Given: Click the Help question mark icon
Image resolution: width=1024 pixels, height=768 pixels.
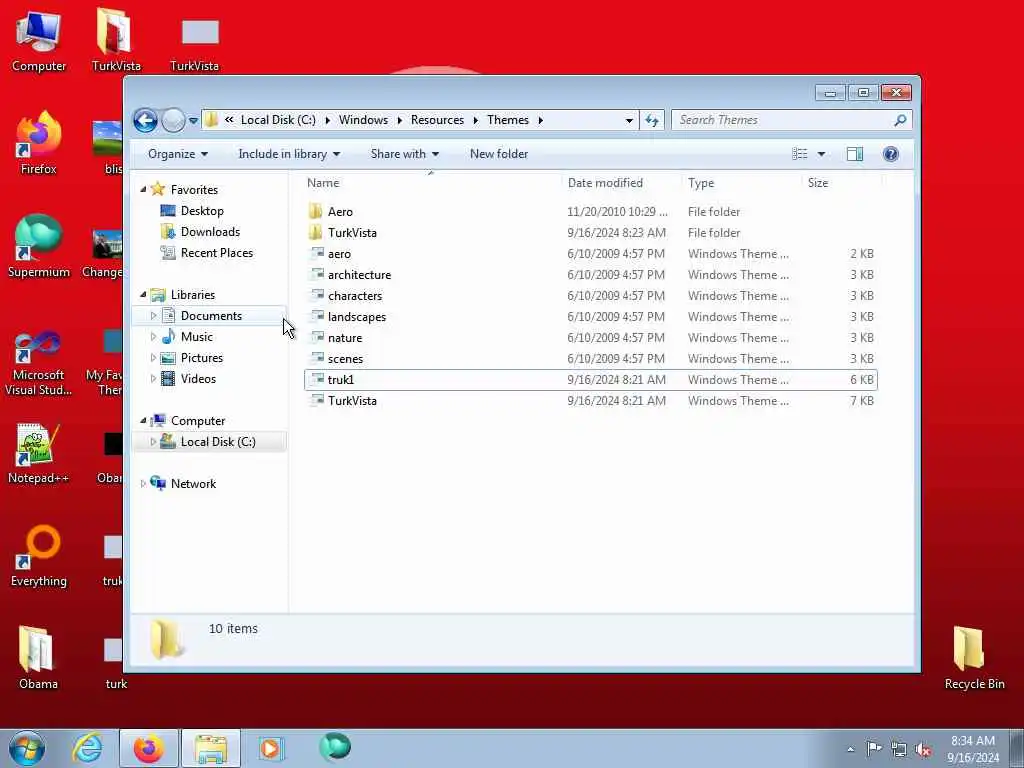Looking at the screenshot, I should [891, 154].
